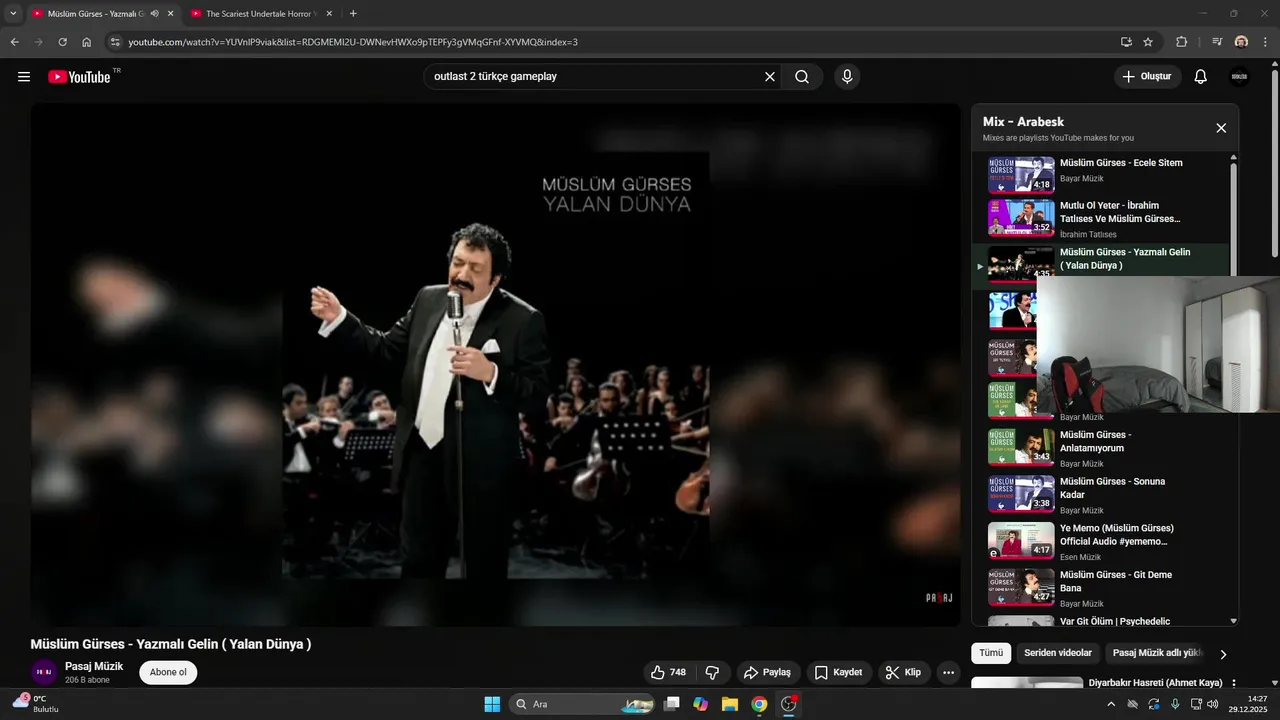Screen dimensions: 1280x720
Task: Select the Tümü filter chip
Action: [990, 653]
